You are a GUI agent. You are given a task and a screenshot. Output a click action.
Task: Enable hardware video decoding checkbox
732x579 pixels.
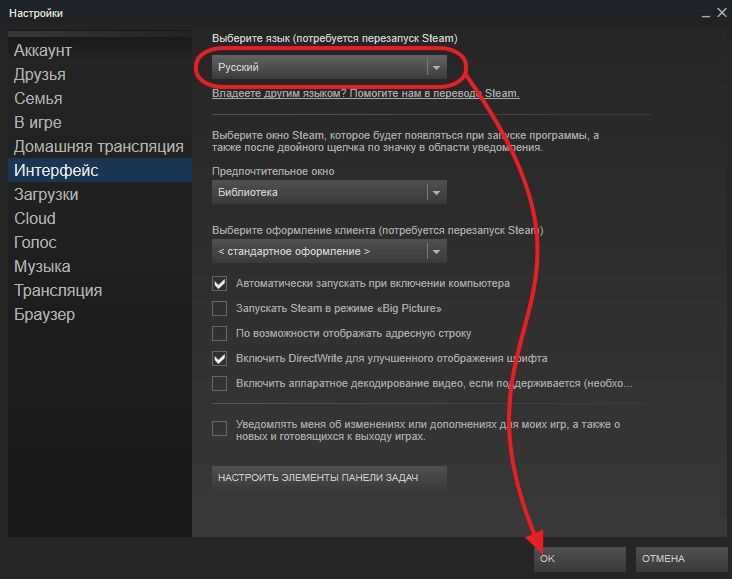coord(219,383)
